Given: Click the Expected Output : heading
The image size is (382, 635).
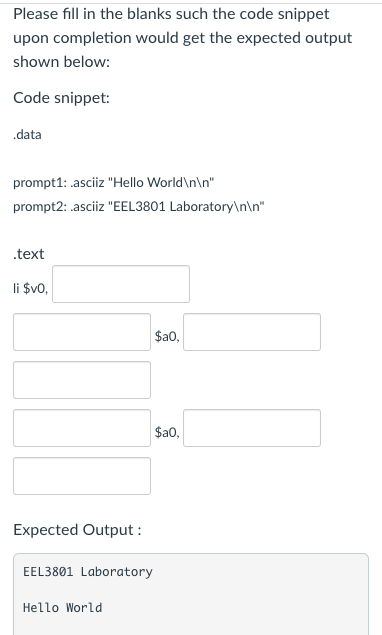Looking at the screenshot, I should (x=77, y=530).
